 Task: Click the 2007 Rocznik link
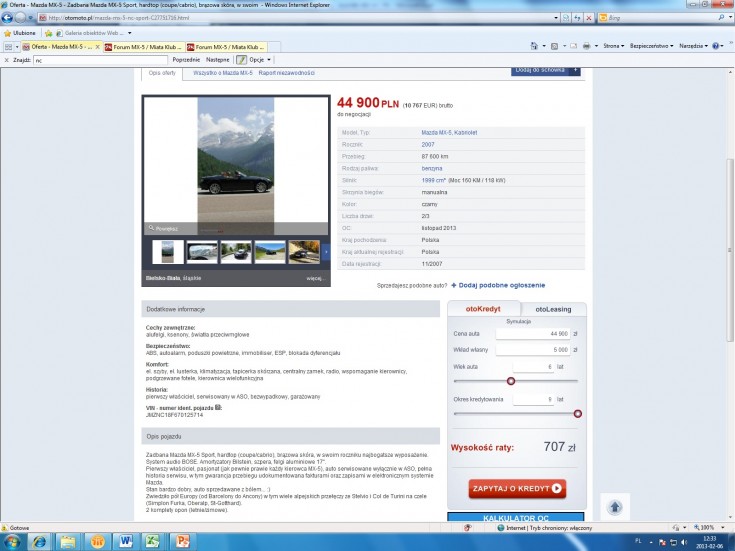pyautogui.click(x=428, y=145)
